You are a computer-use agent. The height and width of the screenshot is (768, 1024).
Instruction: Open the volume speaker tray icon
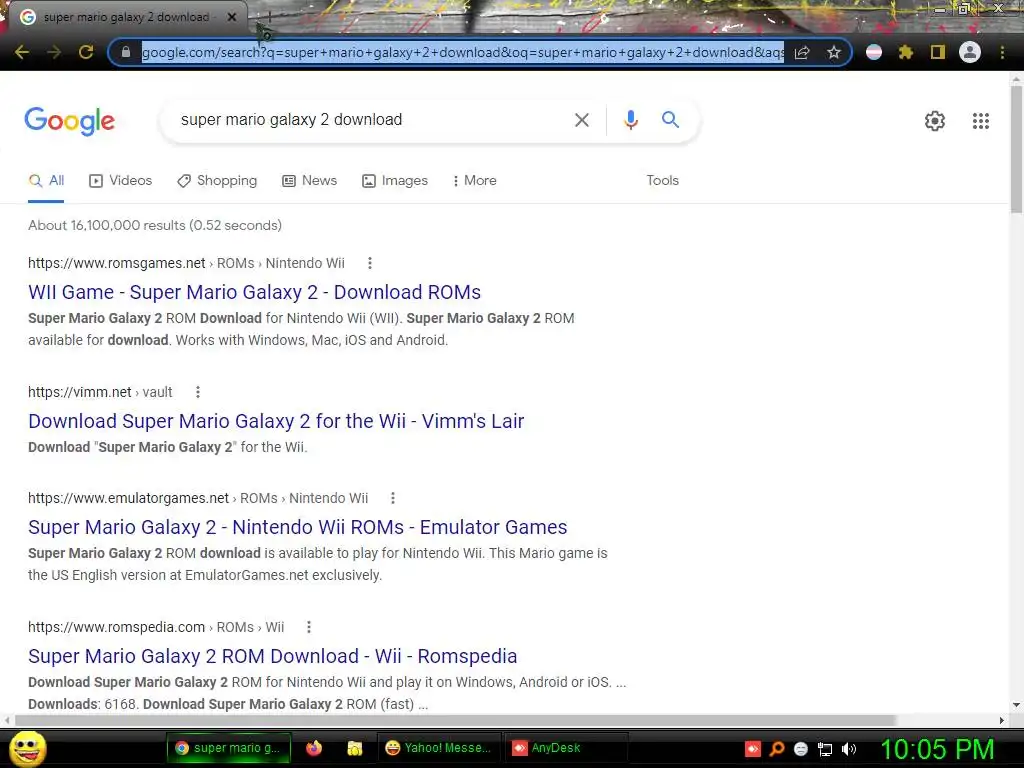[849, 749]
